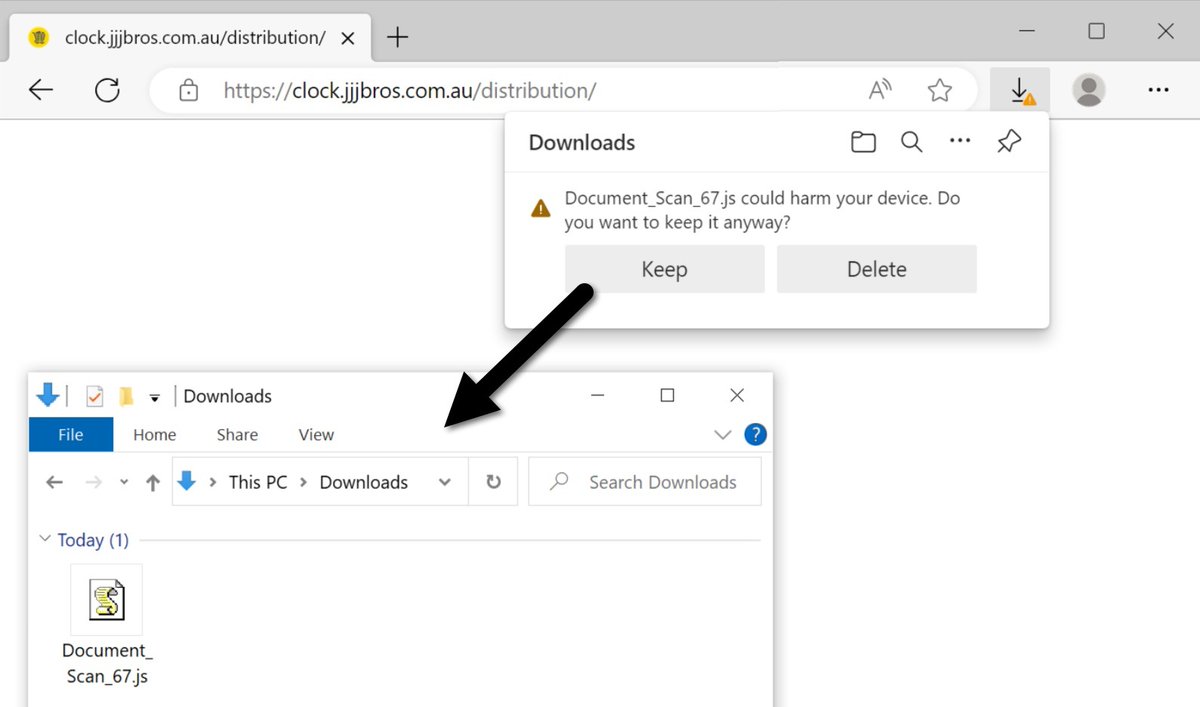Activate Read aloud in the address bar
The image size is (1200, 707).
(880, 89)
